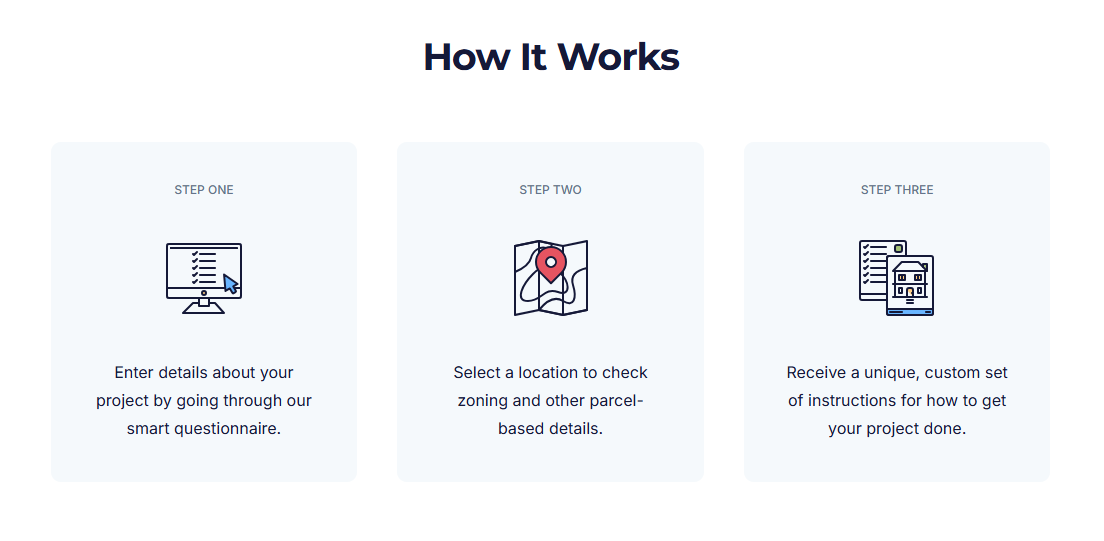The image size is (1104, 541).
Task: Select the STEP ONE label
Action: coord(204,190)
